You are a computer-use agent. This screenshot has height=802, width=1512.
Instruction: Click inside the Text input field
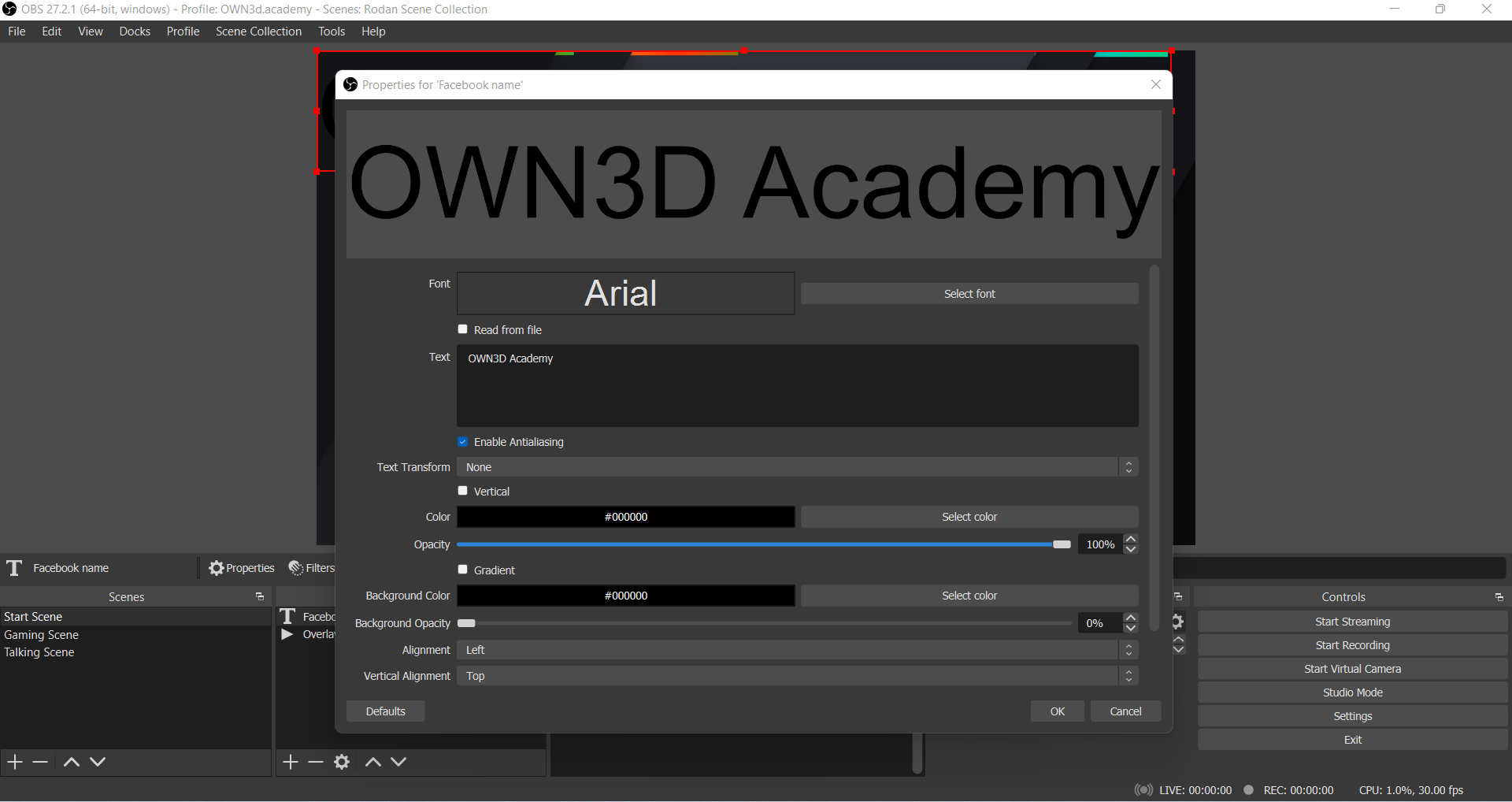(797, 386)
